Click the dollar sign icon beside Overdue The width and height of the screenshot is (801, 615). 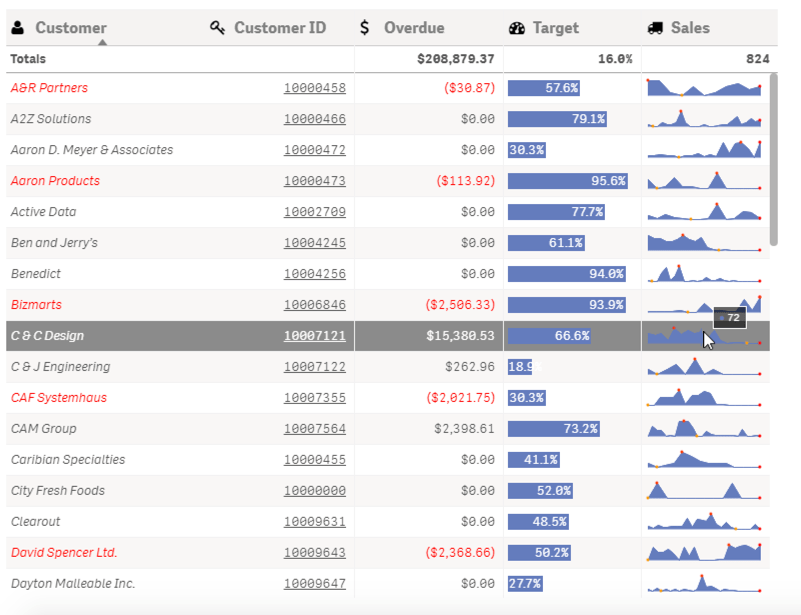pos(364,28)
